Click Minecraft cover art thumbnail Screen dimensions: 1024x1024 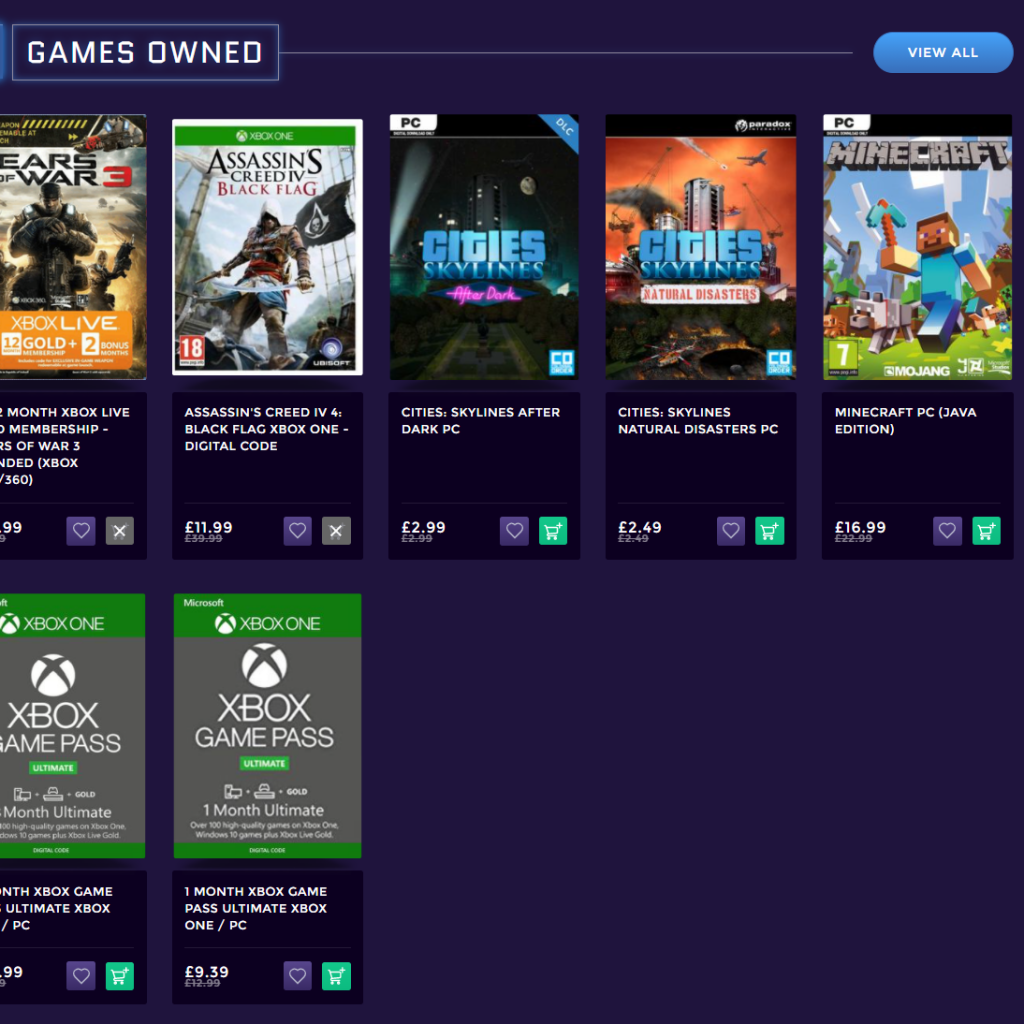pyautogui.click(x=917, y=247)
